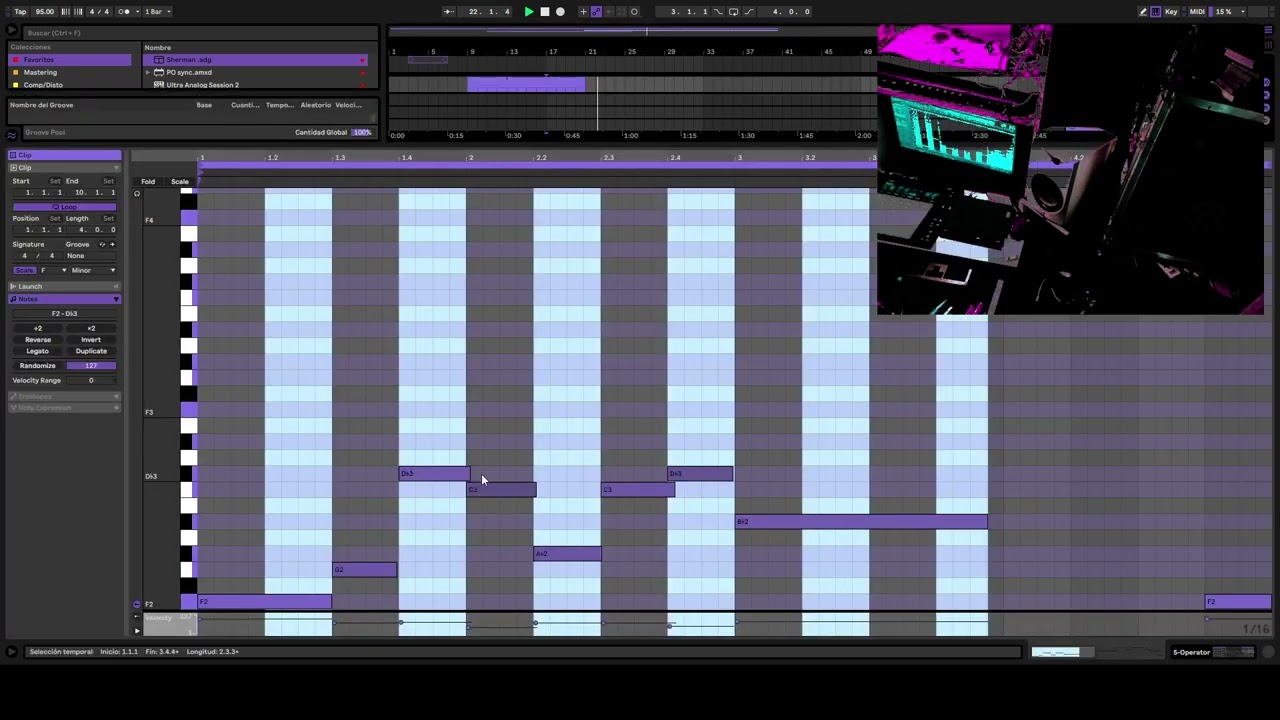Click the Groove Pool wave icon
The height and width of the screenshot is (720, 1280).
coord(12,133)
